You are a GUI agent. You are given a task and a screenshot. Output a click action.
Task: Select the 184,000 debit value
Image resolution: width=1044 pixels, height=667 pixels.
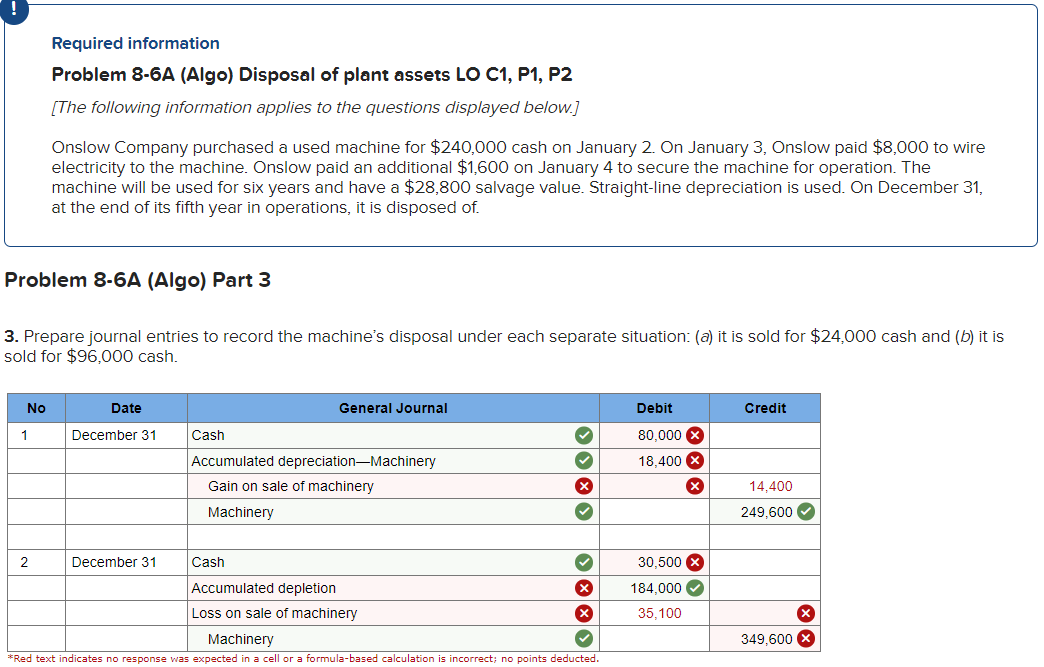pyautogui.click(x=656, y=588)
